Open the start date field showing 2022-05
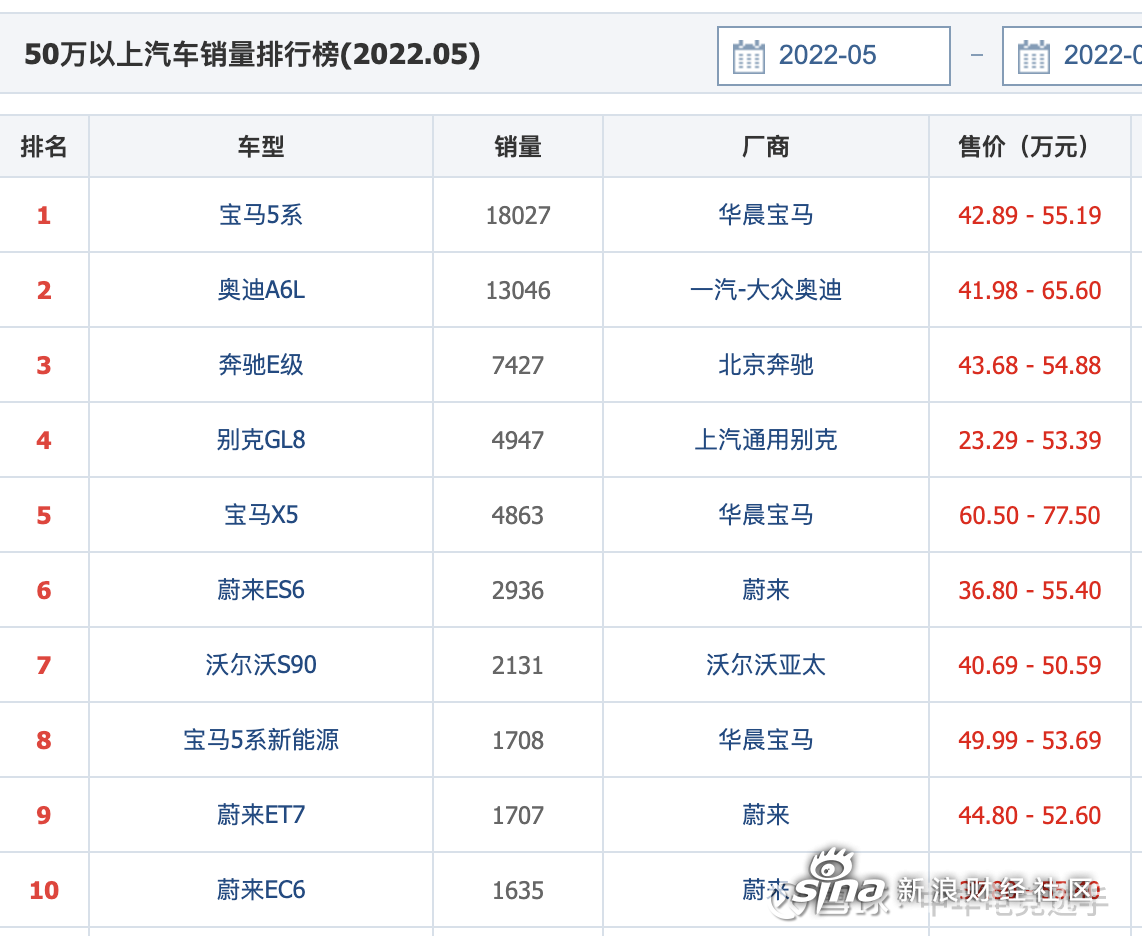Screen dimensions: 1142x936 pos(834,56)
